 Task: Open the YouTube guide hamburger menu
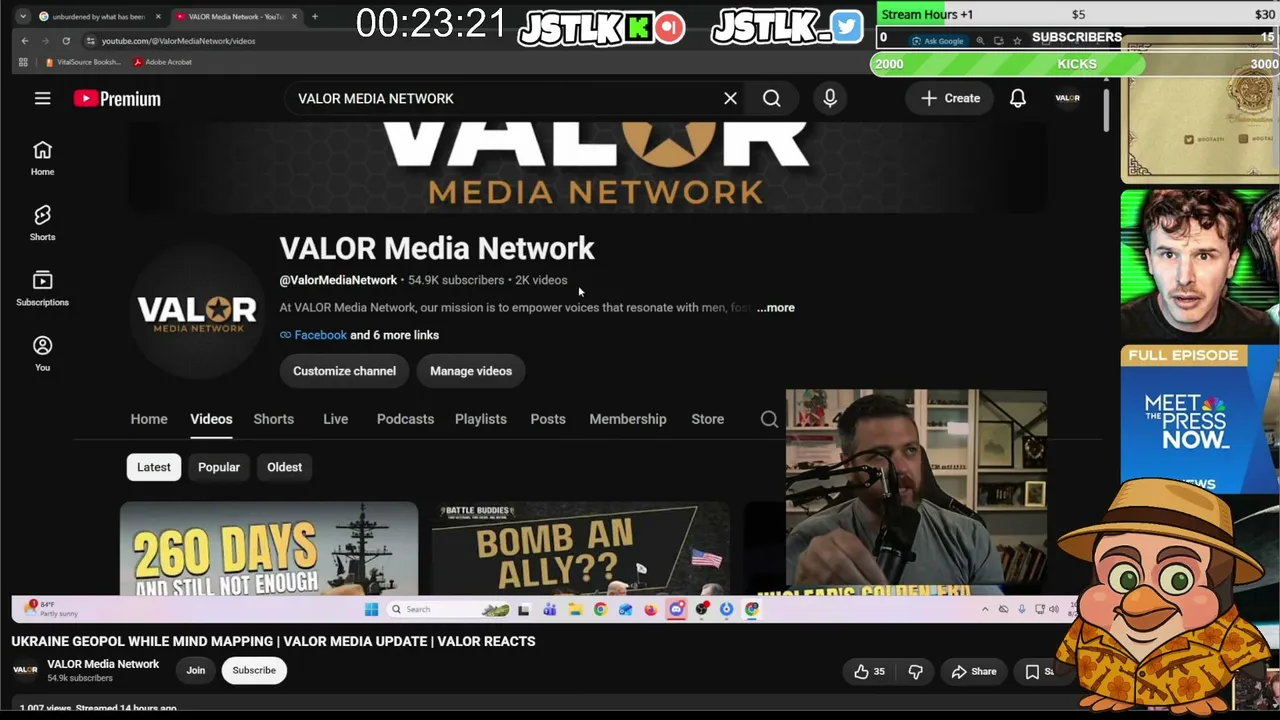click(x=42, y=98)
